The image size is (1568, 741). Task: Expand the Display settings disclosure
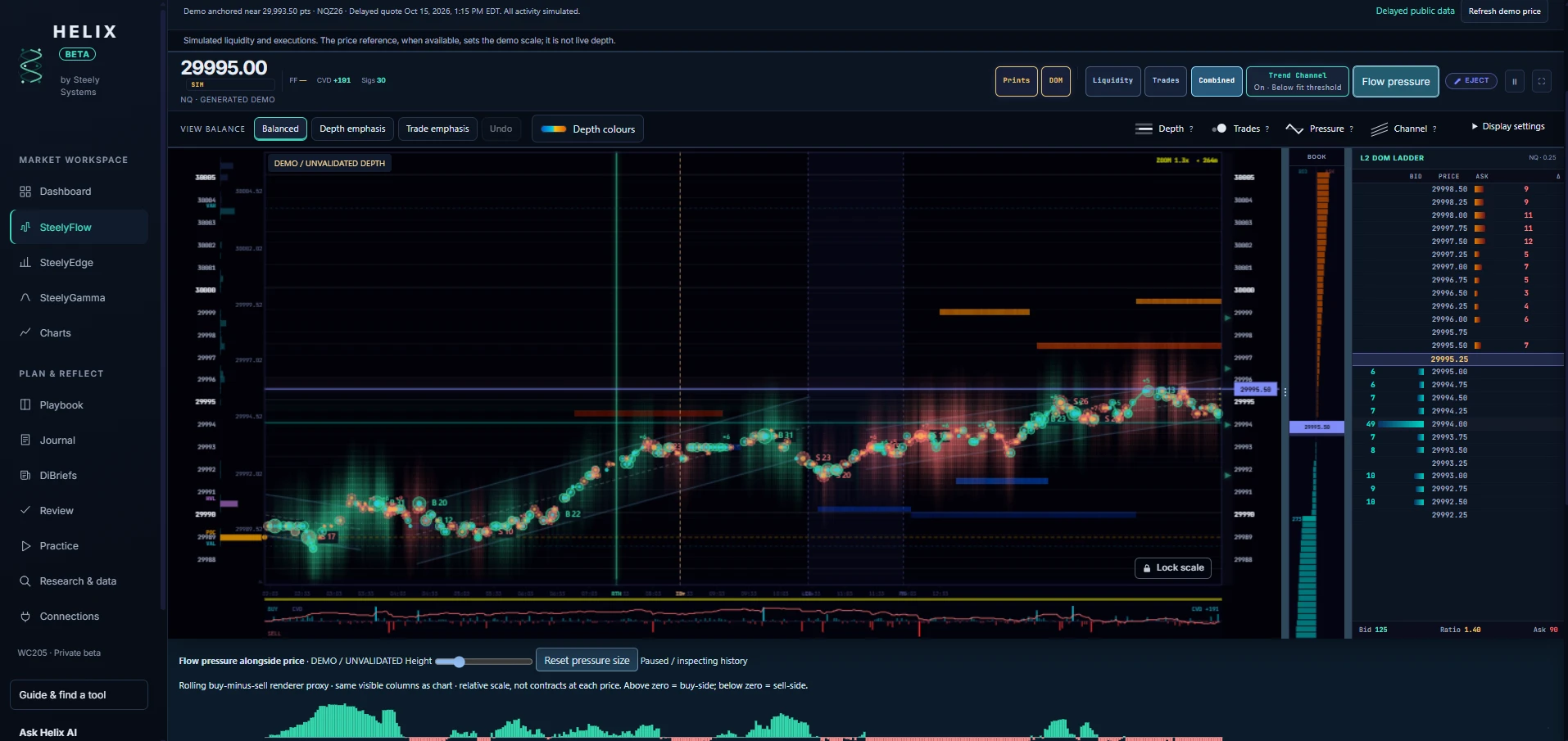click(x=1507, y=126)
